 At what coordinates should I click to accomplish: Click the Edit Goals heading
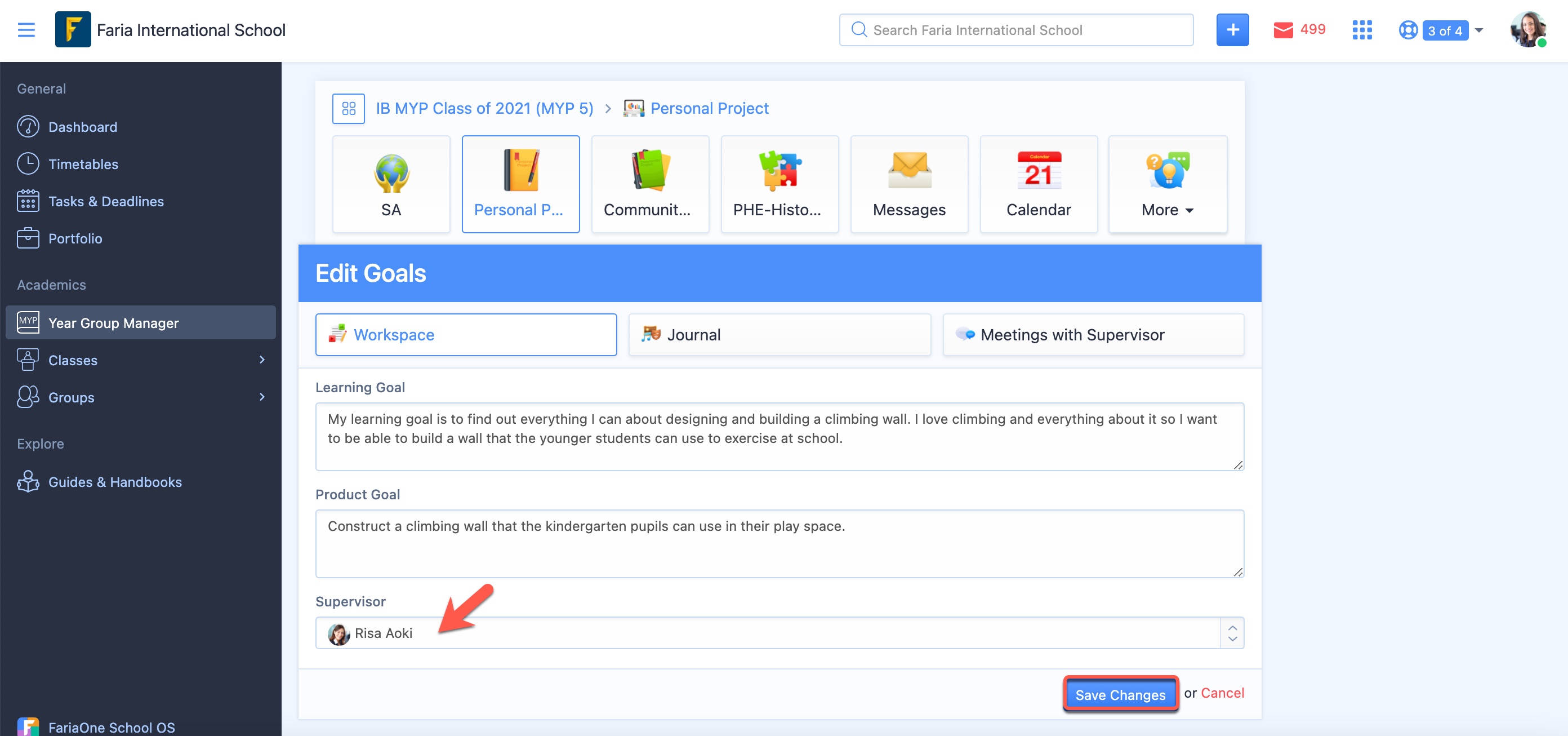tap(370, 273)
